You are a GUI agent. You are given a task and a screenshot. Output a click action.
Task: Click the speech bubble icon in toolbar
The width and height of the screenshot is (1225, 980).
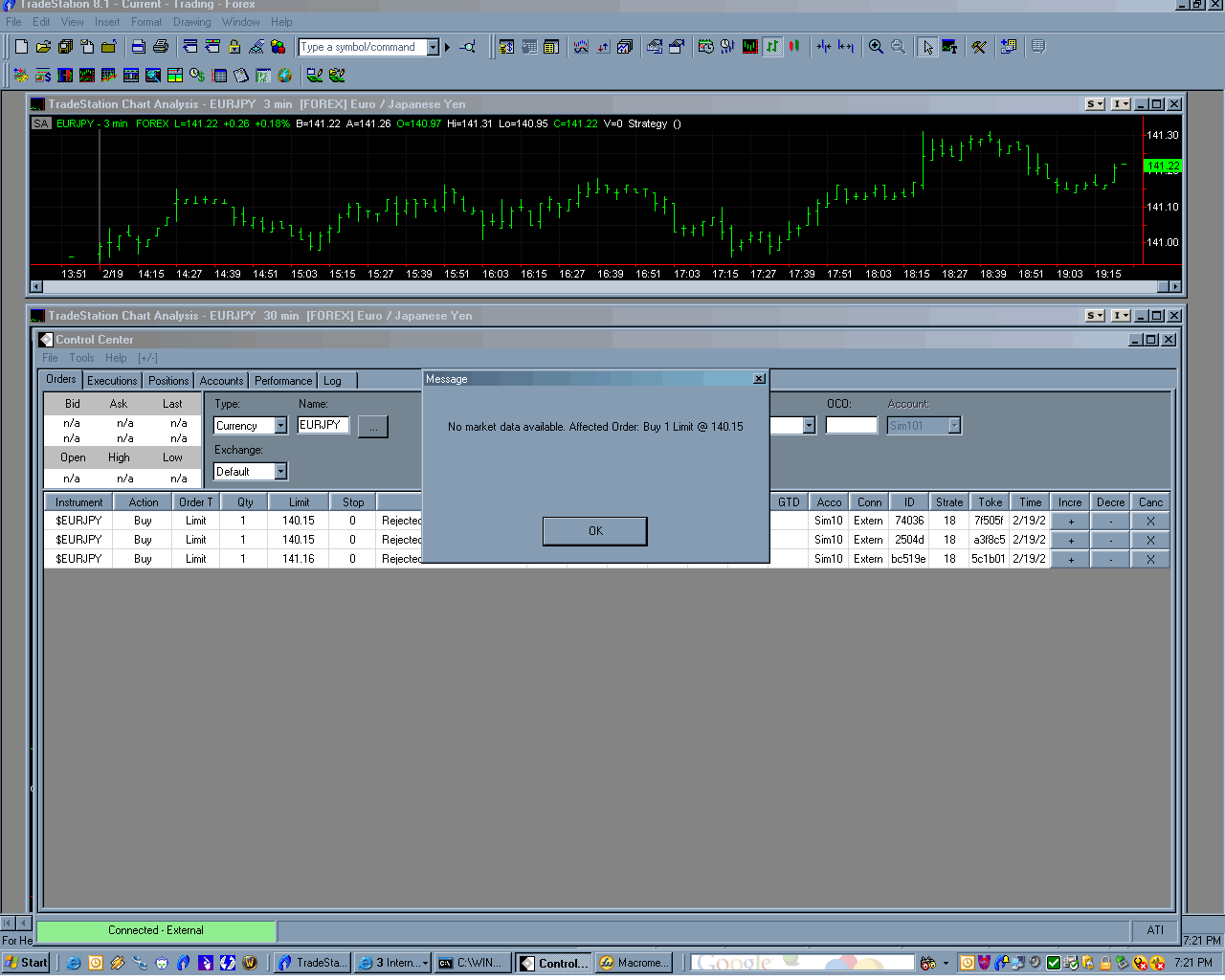(1038, 46)
